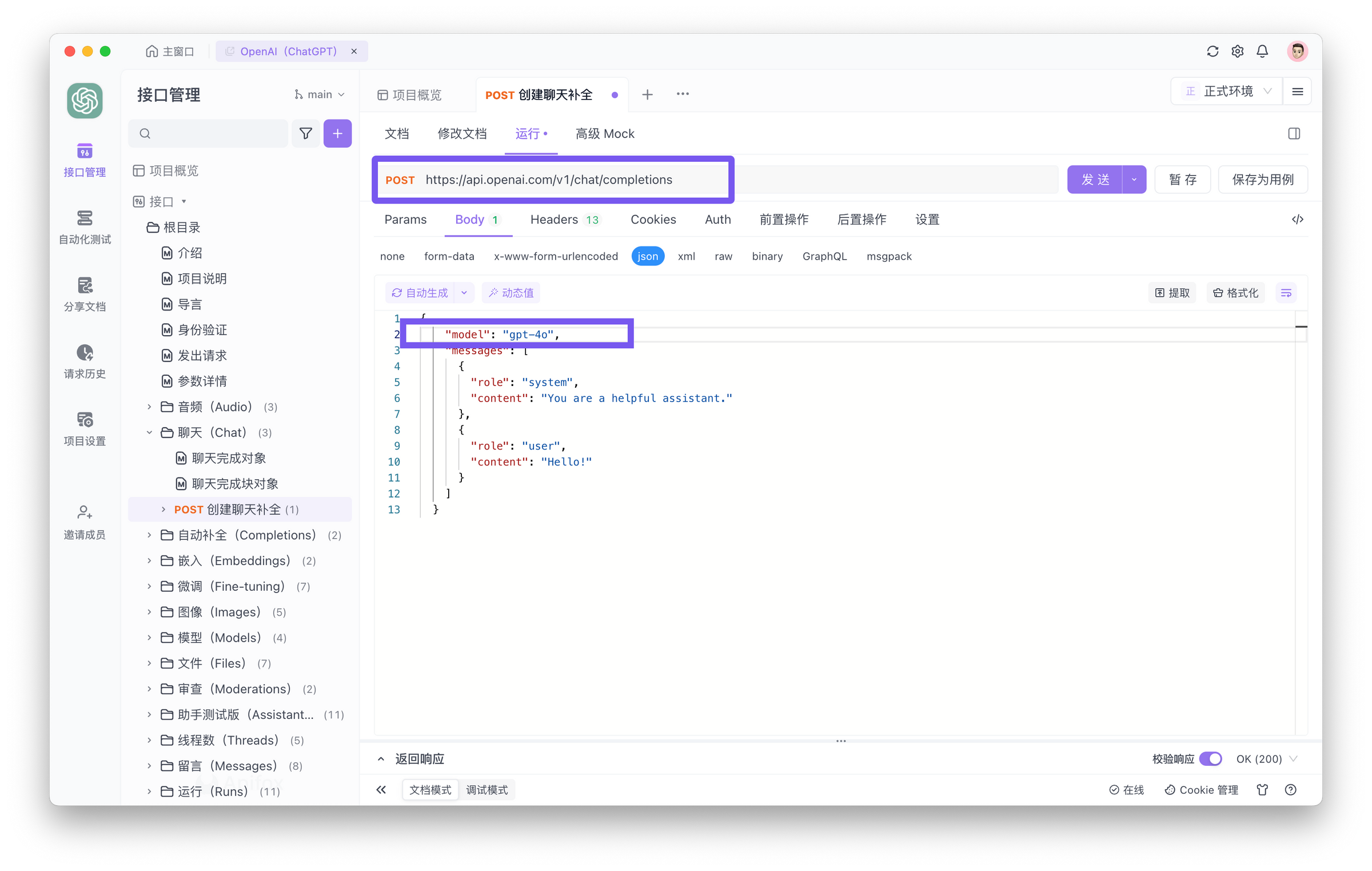Open 请求历史 from the sidebar
Screen dimensions: 1372x871
(x=84, y=360)
